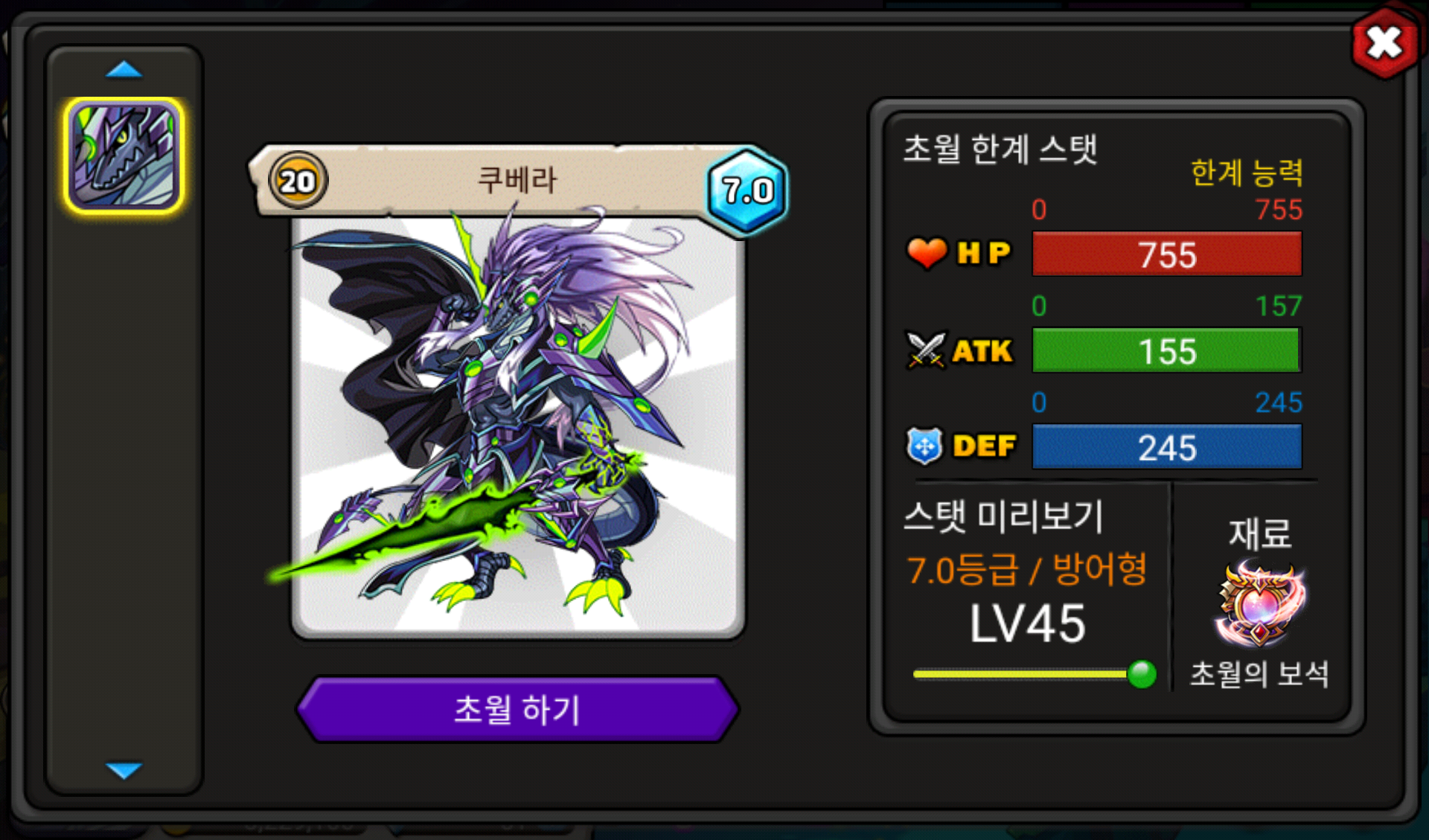Click the blue DEF bar showing 245
The image size is (1429, 840).
coord(1167,446)
